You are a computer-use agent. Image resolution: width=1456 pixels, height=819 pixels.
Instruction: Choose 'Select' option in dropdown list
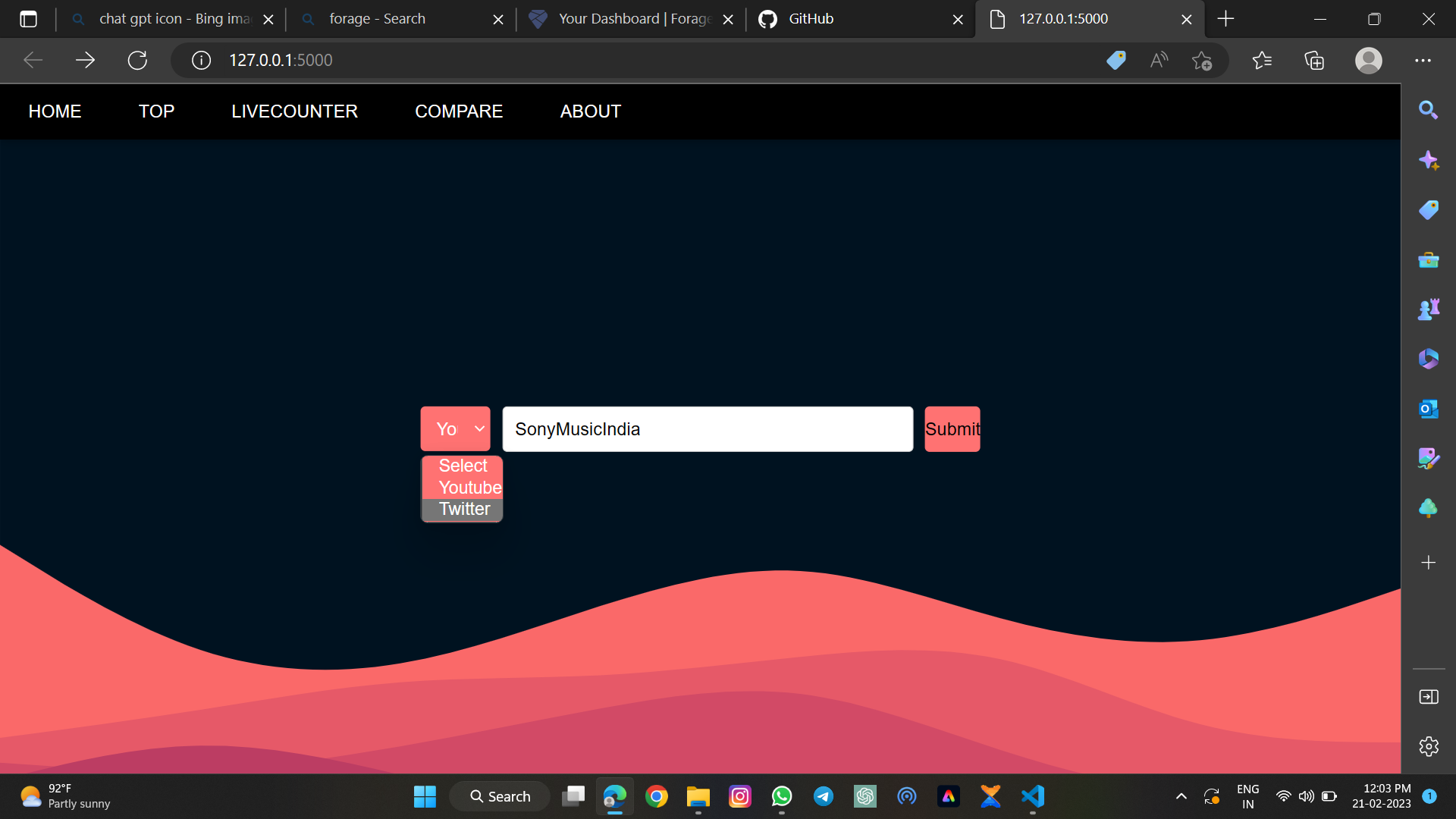[x=463, y=466]
